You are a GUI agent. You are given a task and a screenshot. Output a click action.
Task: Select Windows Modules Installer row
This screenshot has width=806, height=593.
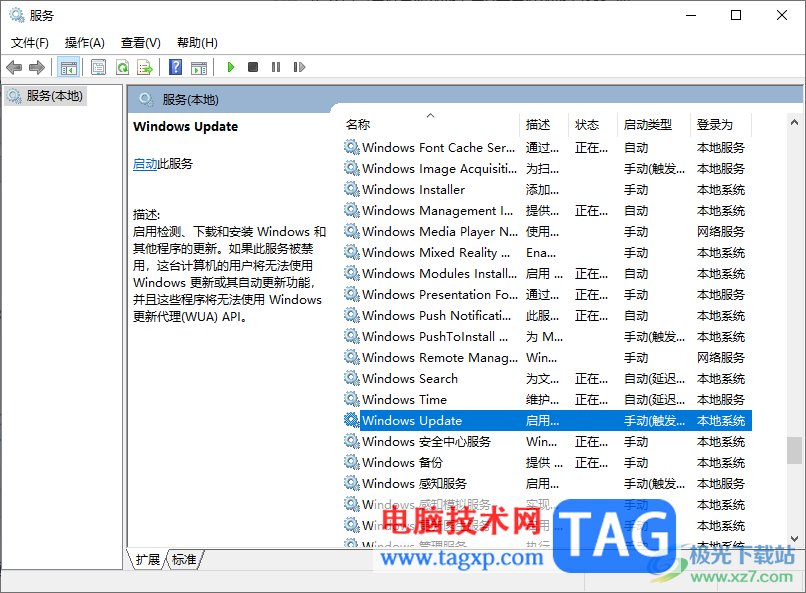pos(547,274)
